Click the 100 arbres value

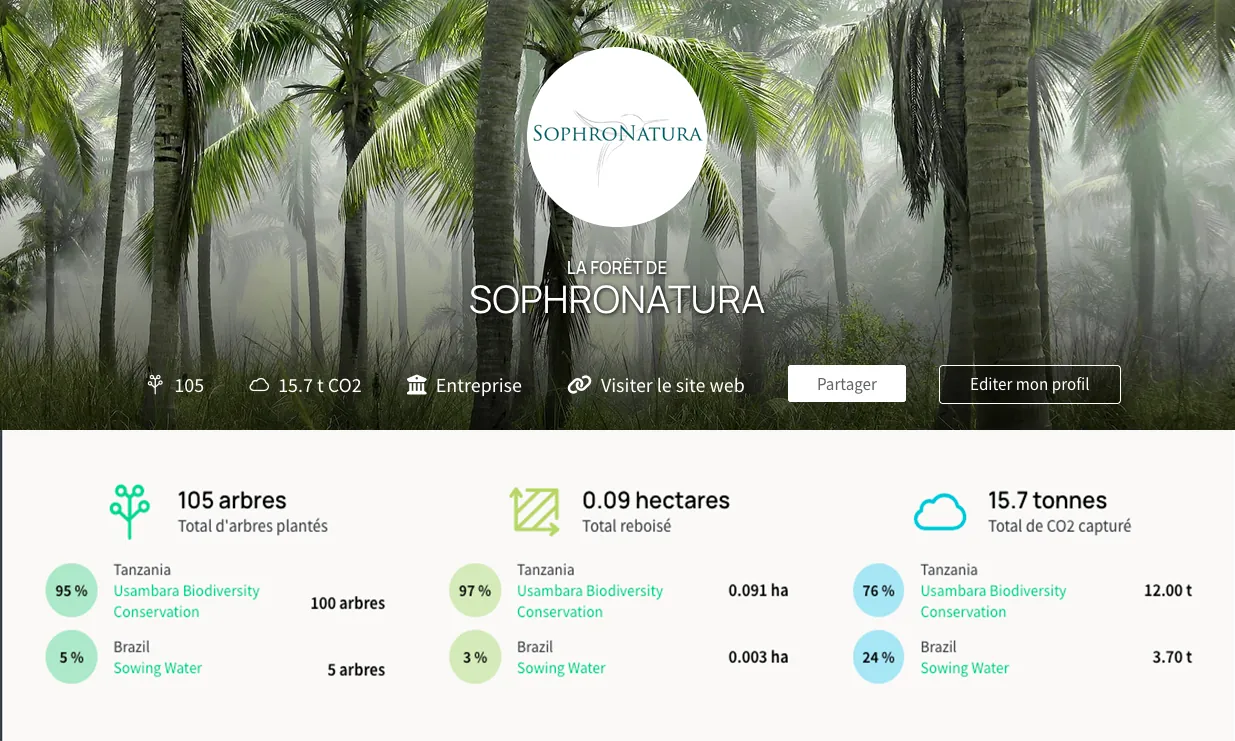[348, 603]
